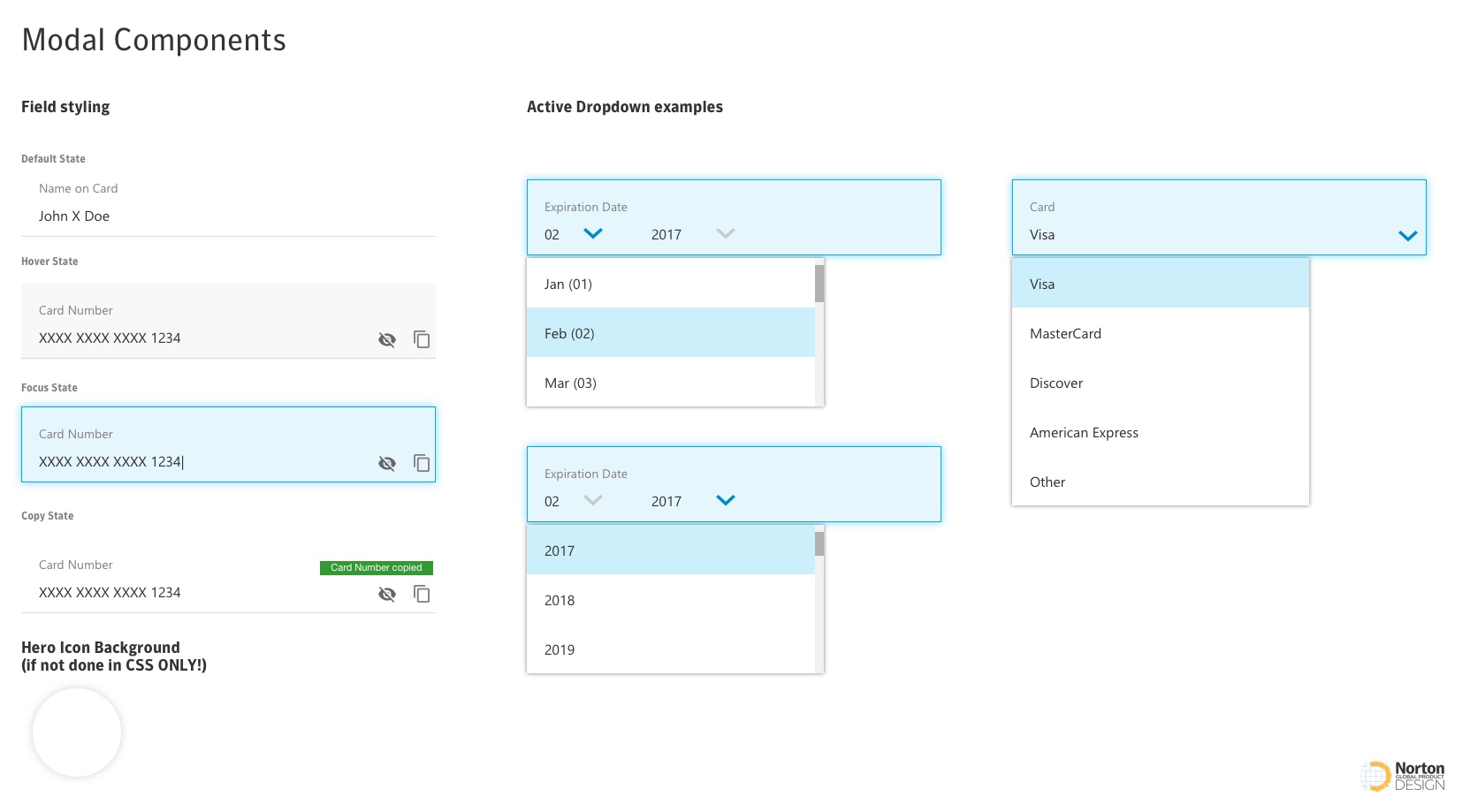
Task: Click the gray month chevron in second Expiration Date
Action: click(x=592, y=500)
